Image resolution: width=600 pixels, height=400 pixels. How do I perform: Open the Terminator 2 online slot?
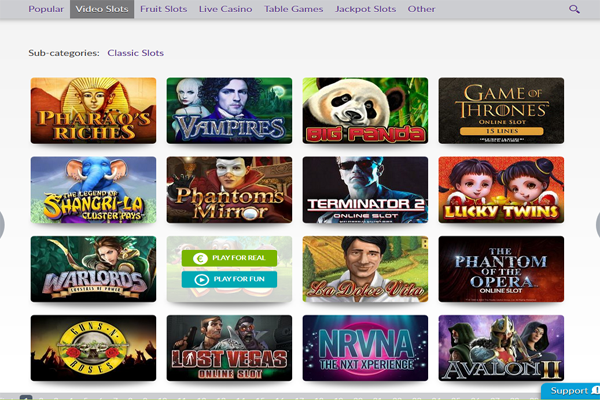tap(365, 189)
